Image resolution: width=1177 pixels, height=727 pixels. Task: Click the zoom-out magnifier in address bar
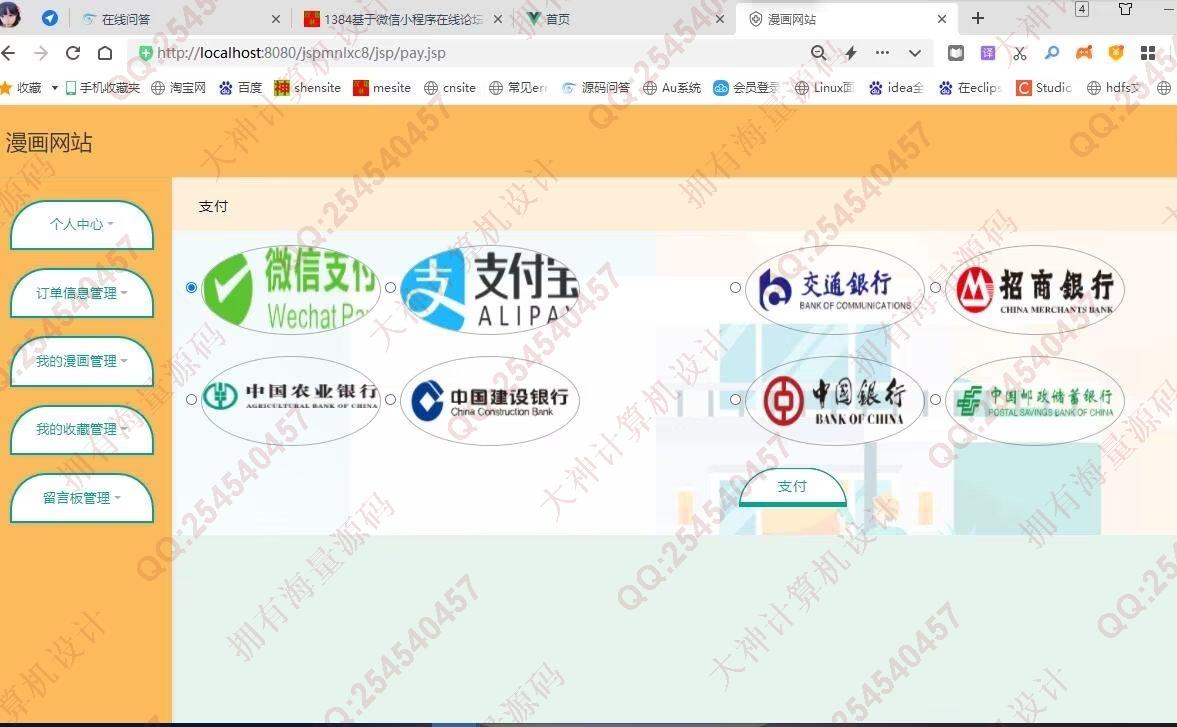[818, 53]
